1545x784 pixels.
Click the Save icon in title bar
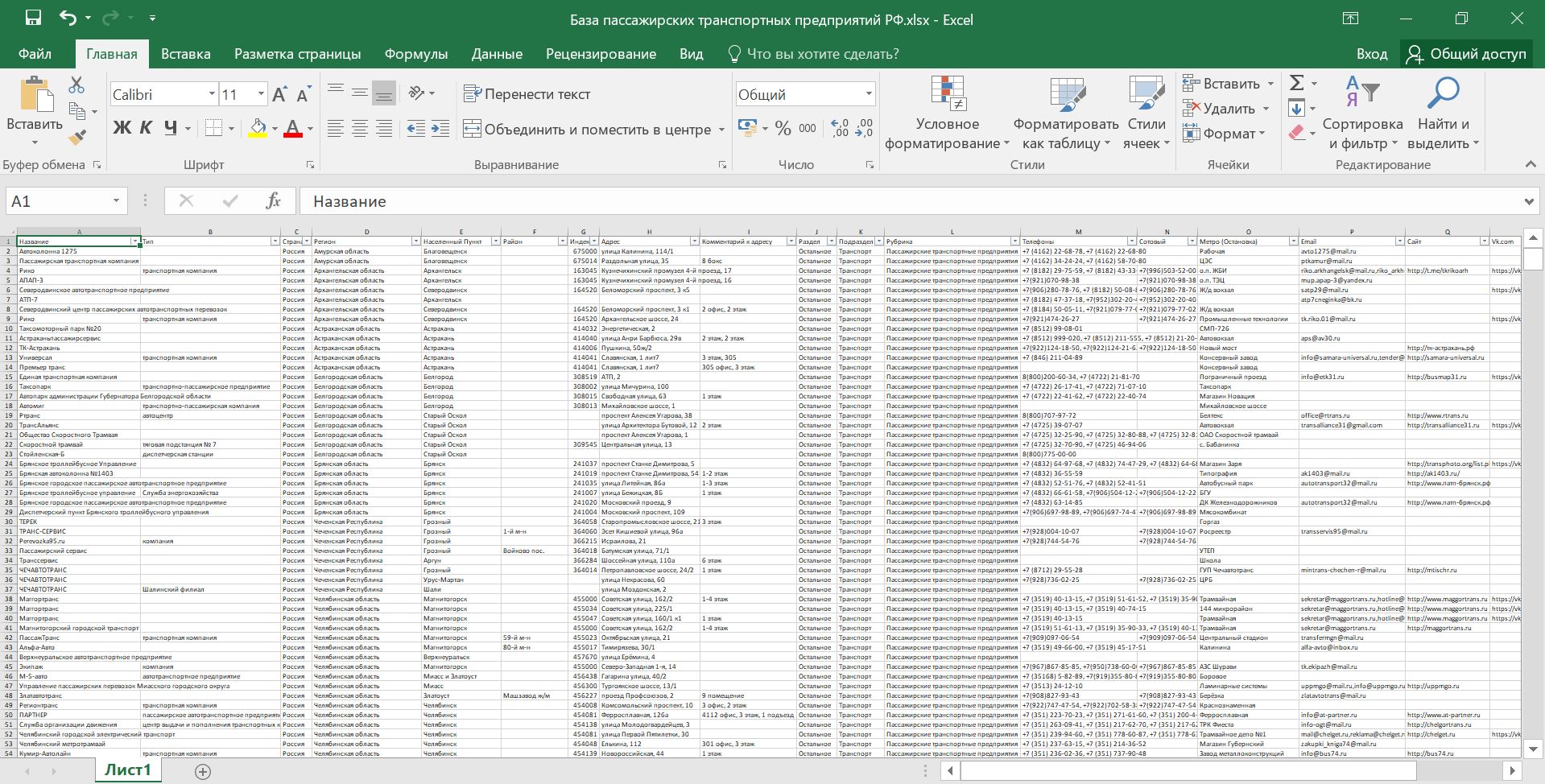pos(33,19)
